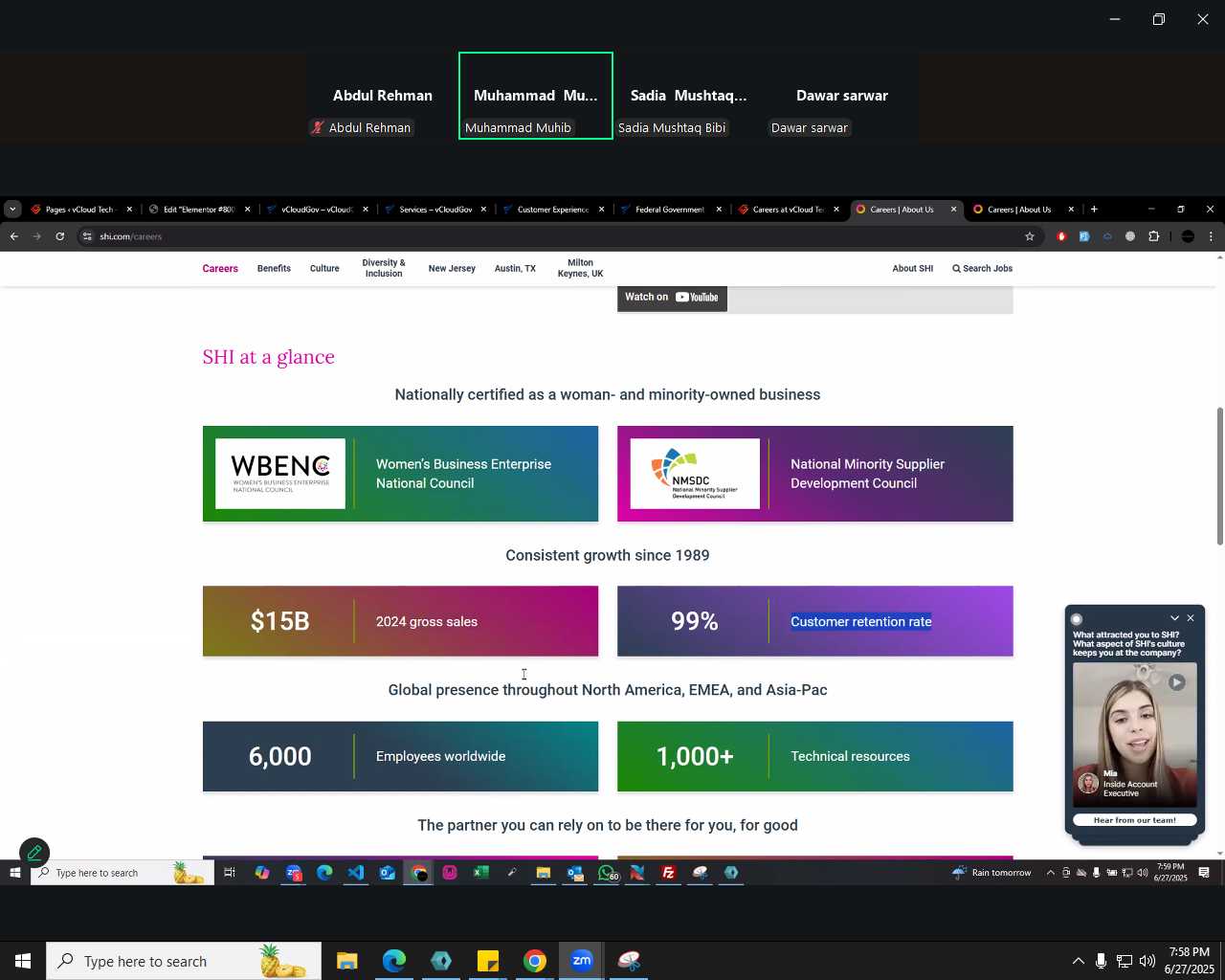Play the Mia testimonial video
The height and width of the screenshot is (980, 1225).
[x=1177, y=682]
